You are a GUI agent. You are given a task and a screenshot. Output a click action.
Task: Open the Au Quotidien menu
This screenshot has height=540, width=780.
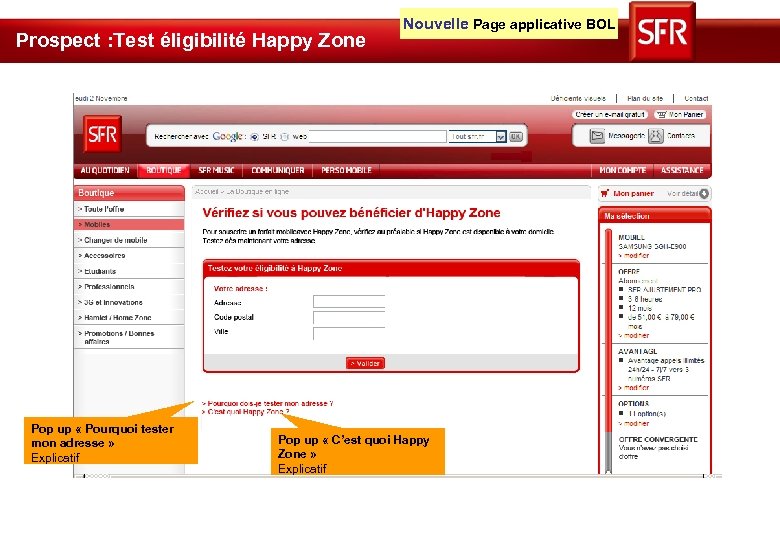(x=105, y=171)
